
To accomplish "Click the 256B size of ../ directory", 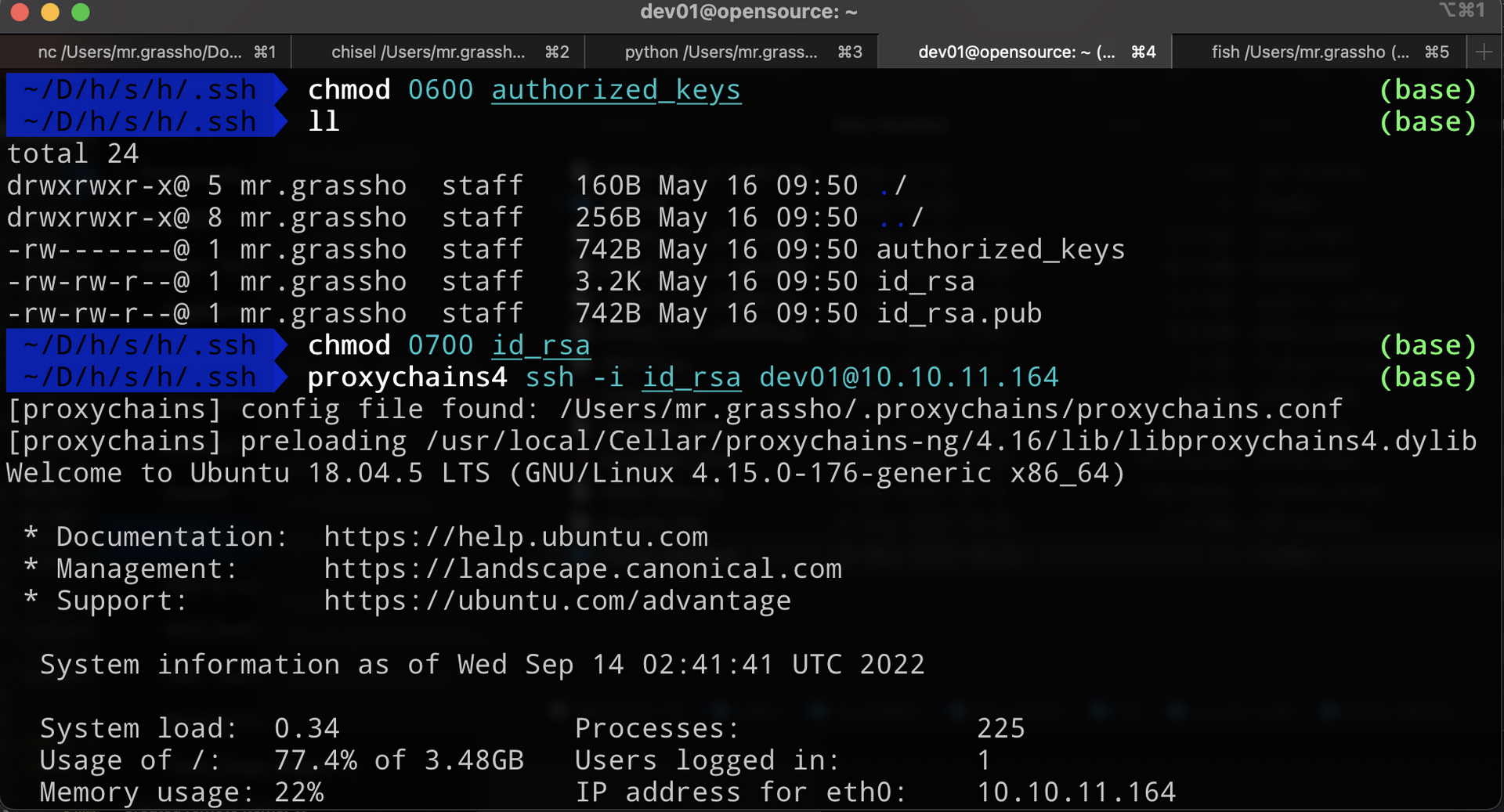I will pyautogui.click(x=608, y=218).
